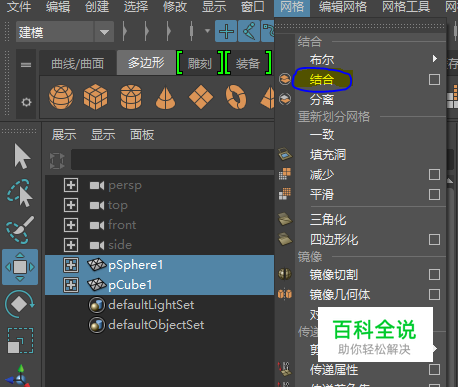458x387 pixels.
Task: Click the 镜像几何体 mirror geometry icon
Action: click(285, 294)
